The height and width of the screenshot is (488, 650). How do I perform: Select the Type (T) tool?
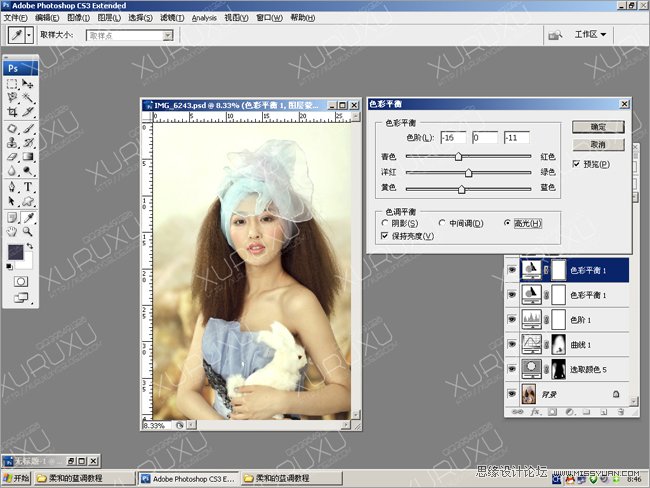(x=28, y=186)
